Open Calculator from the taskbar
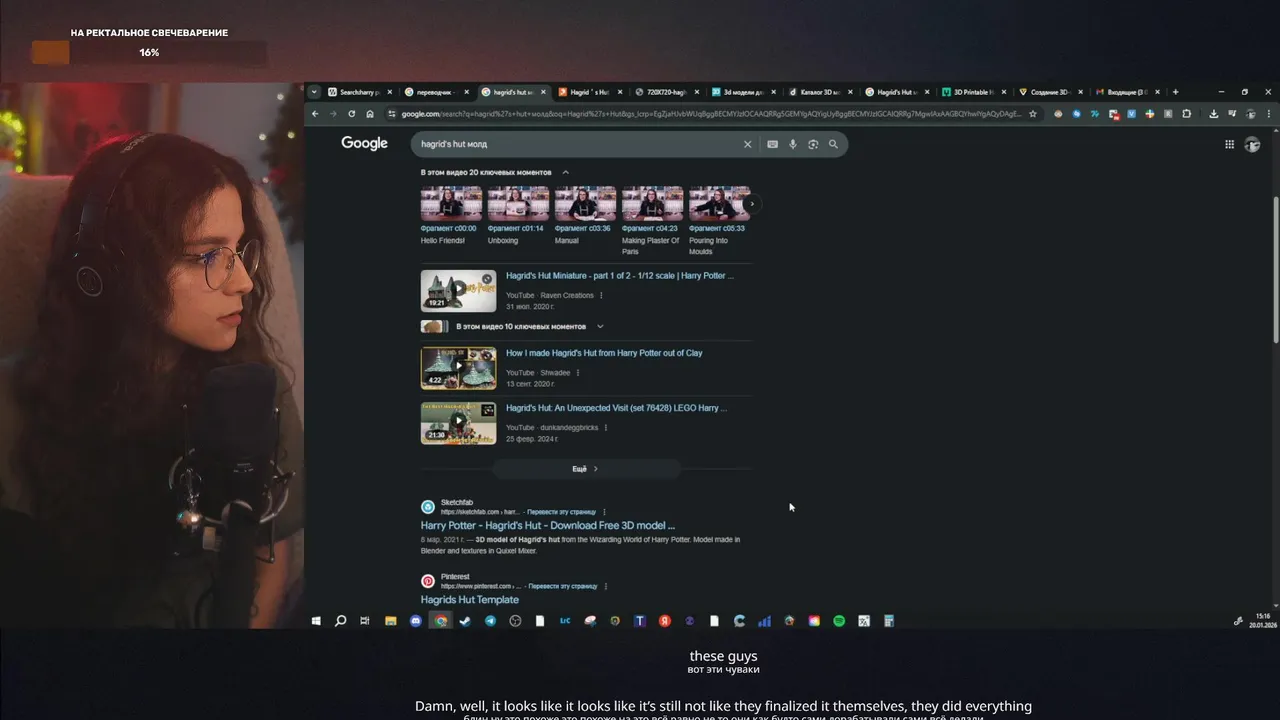The image size is (1280, 720). [888, 621]
